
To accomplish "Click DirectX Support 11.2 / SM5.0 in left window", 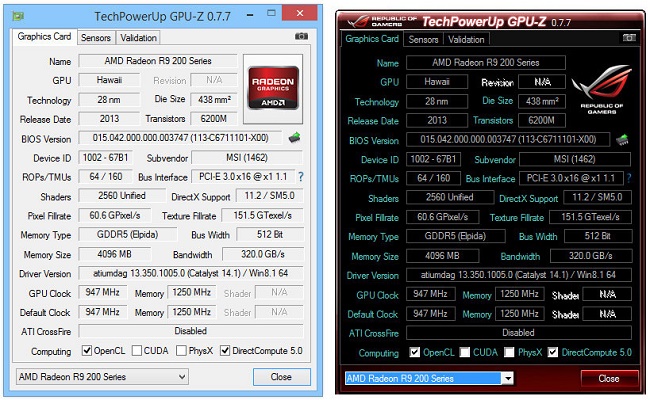I will point(269,196).
